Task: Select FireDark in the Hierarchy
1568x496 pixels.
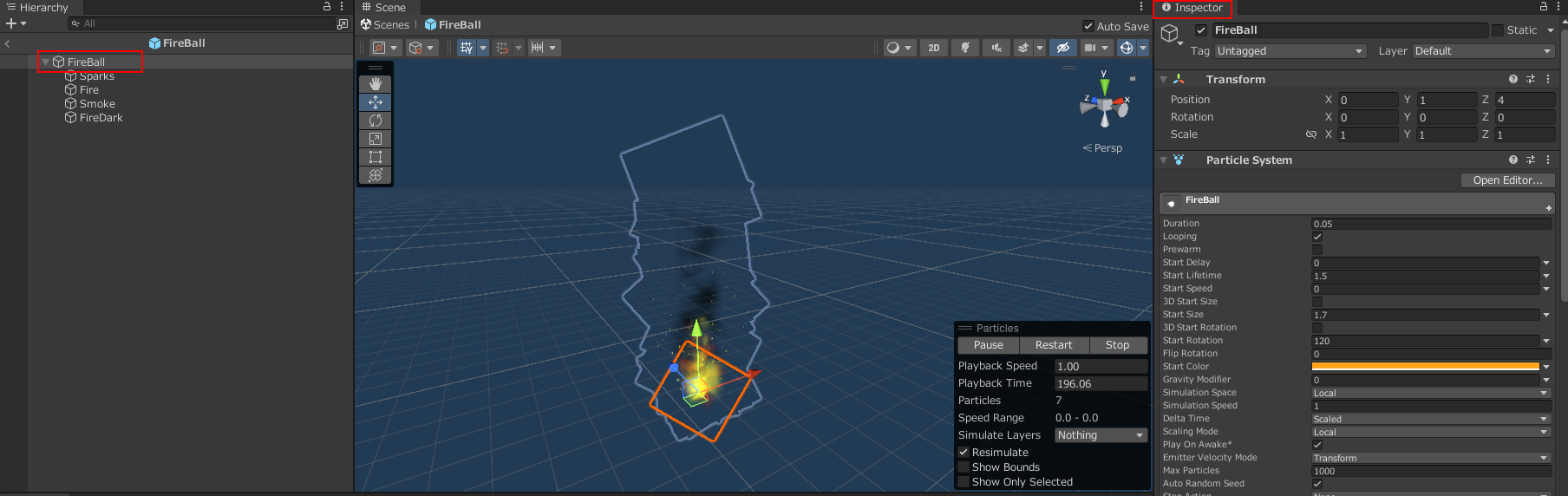Action: click(x=101, y=118)
